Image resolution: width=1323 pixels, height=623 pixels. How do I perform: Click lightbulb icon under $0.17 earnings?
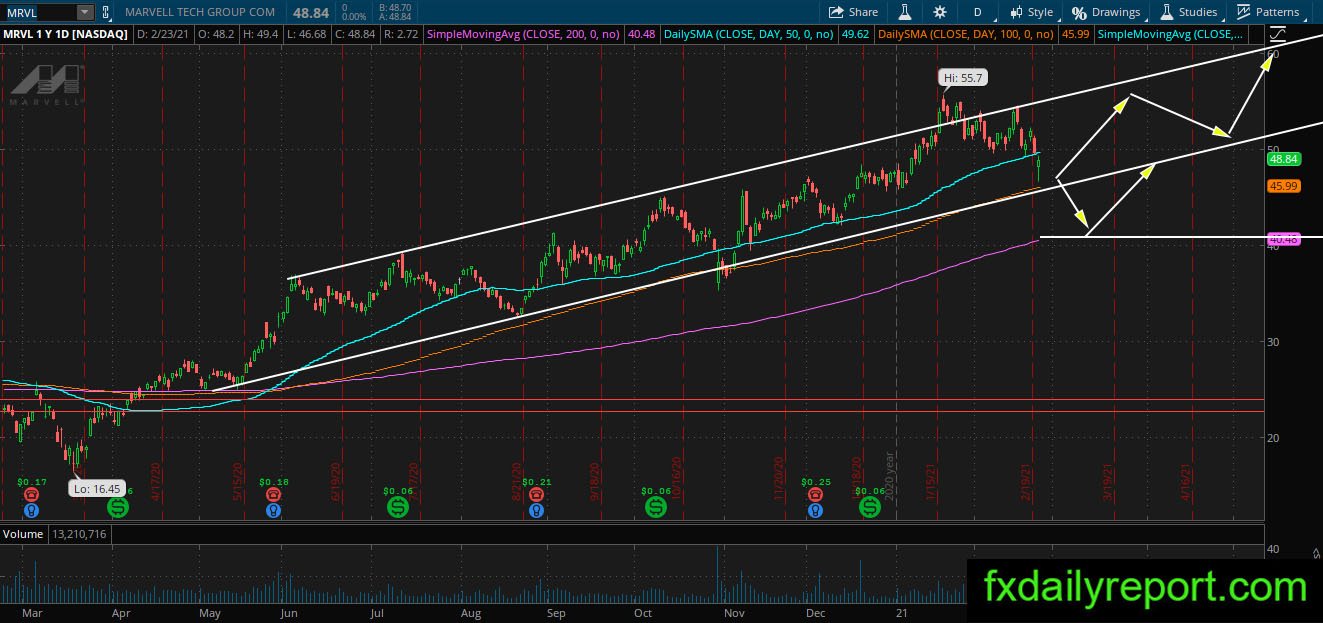pyautogui.click(x=31, y=509)
